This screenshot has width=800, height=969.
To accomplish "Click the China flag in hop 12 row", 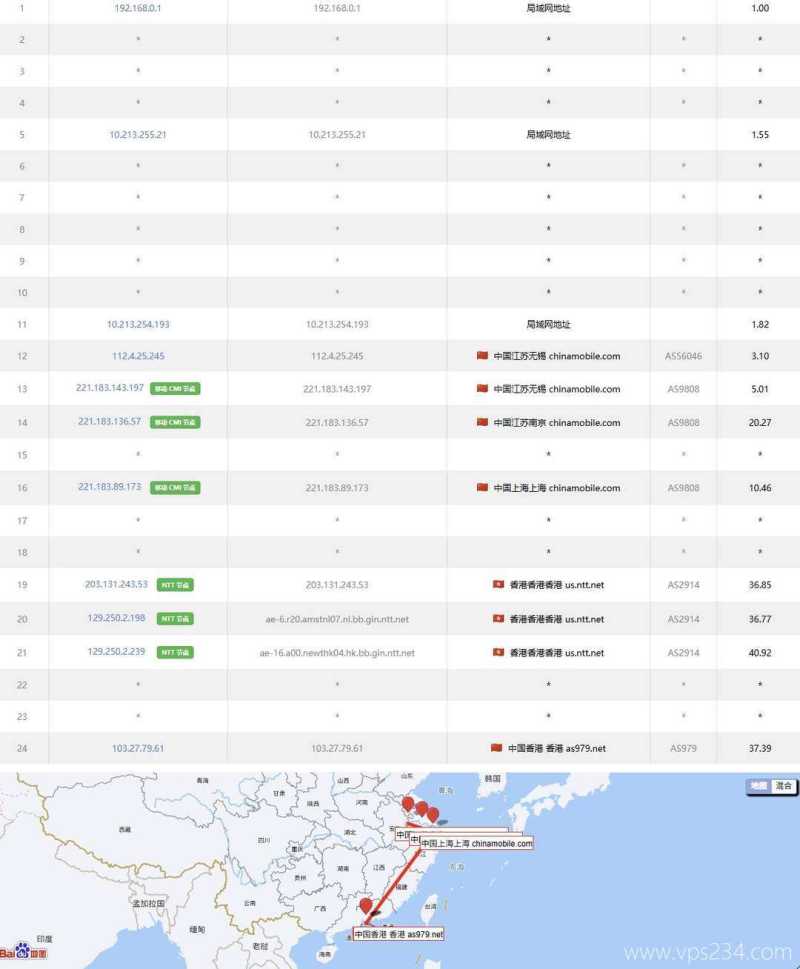I will pyautogui.click(x=482, y=356).
